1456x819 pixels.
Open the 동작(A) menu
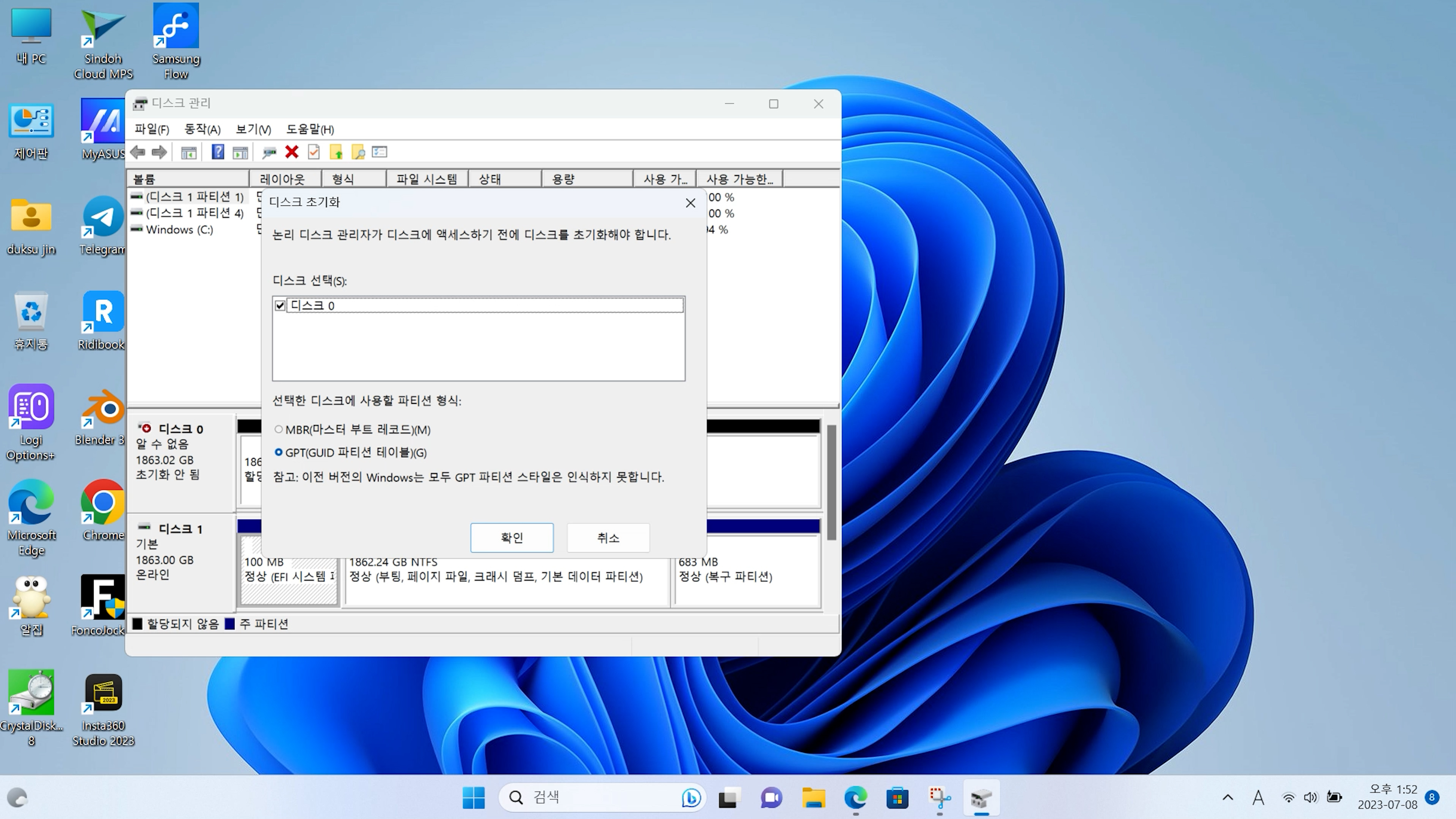pyautogui.click(x=202, y=129)
